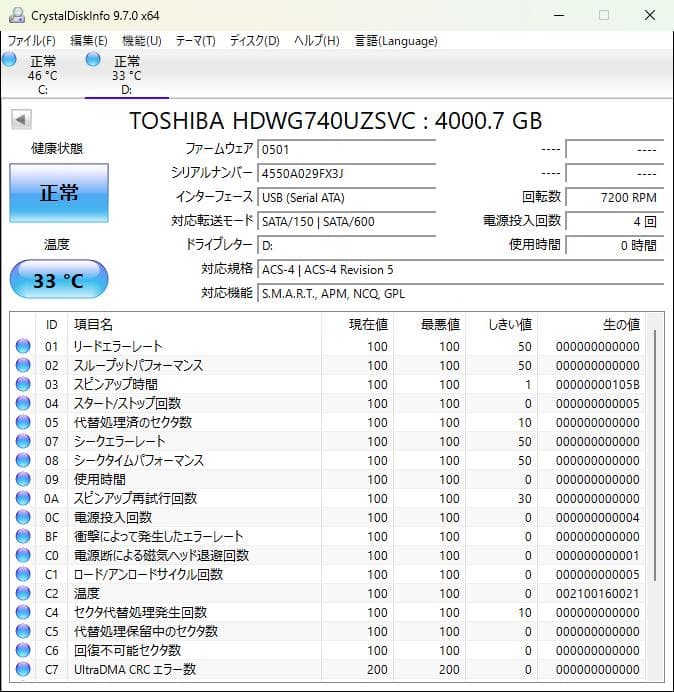Open the ヘルプ(H) menu
This screenshot has height=692, width=674.
(x=317, y=41)
